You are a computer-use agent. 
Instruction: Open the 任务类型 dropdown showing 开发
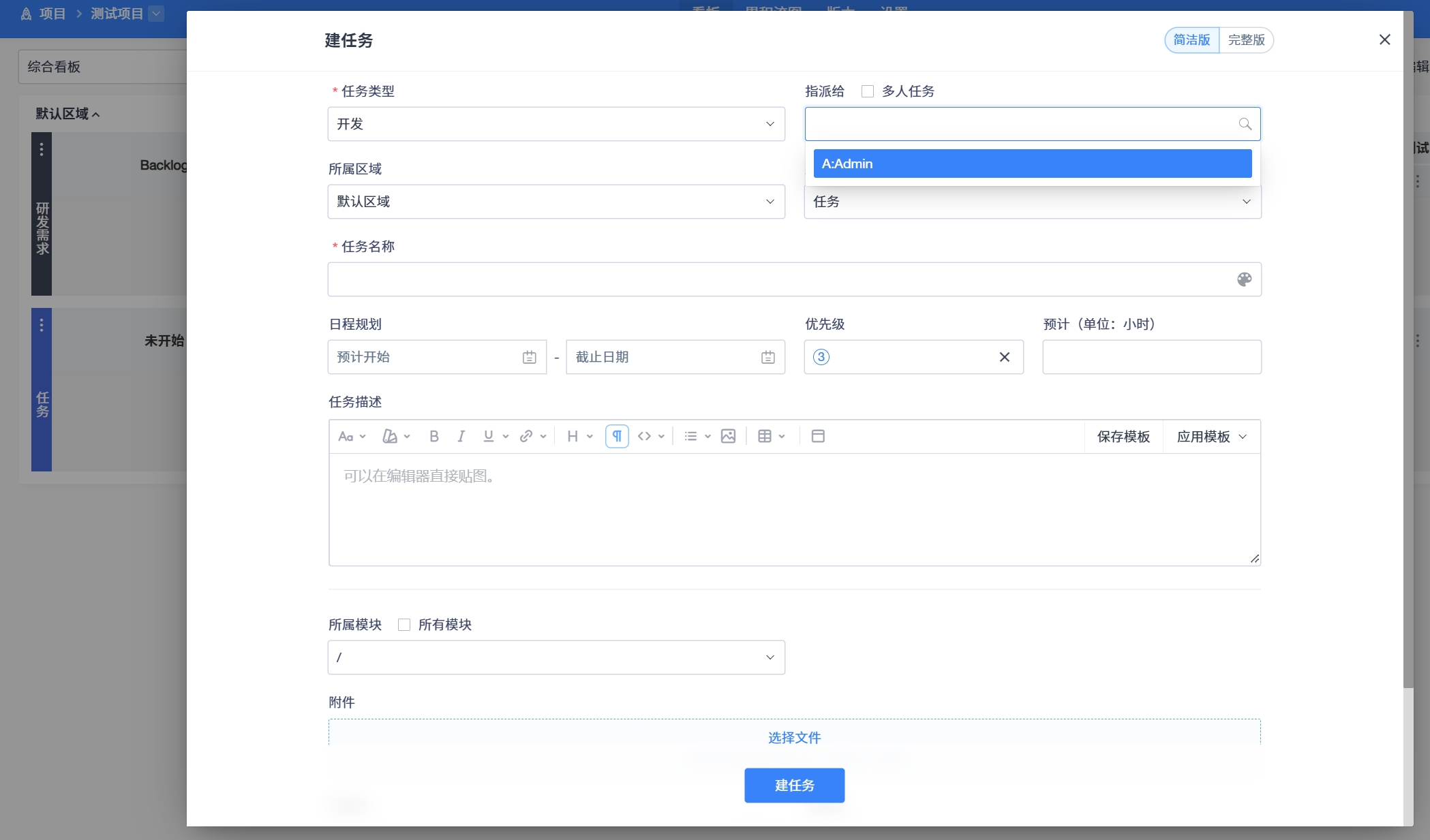click(556, 124)
